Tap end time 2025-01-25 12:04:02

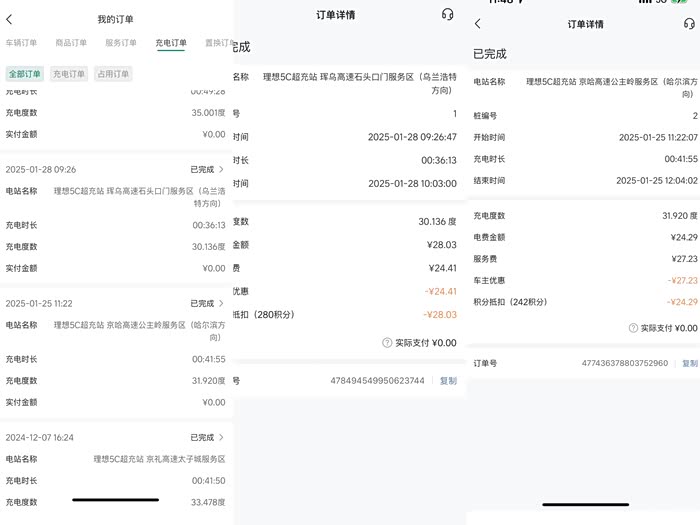coord(657,180)
